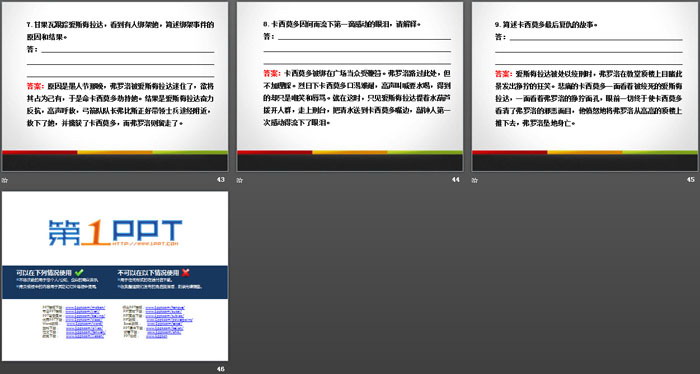Select slide 46 with 第1PPT logo
This screenshot has height=374, width=700.
(x=115, y=276)
